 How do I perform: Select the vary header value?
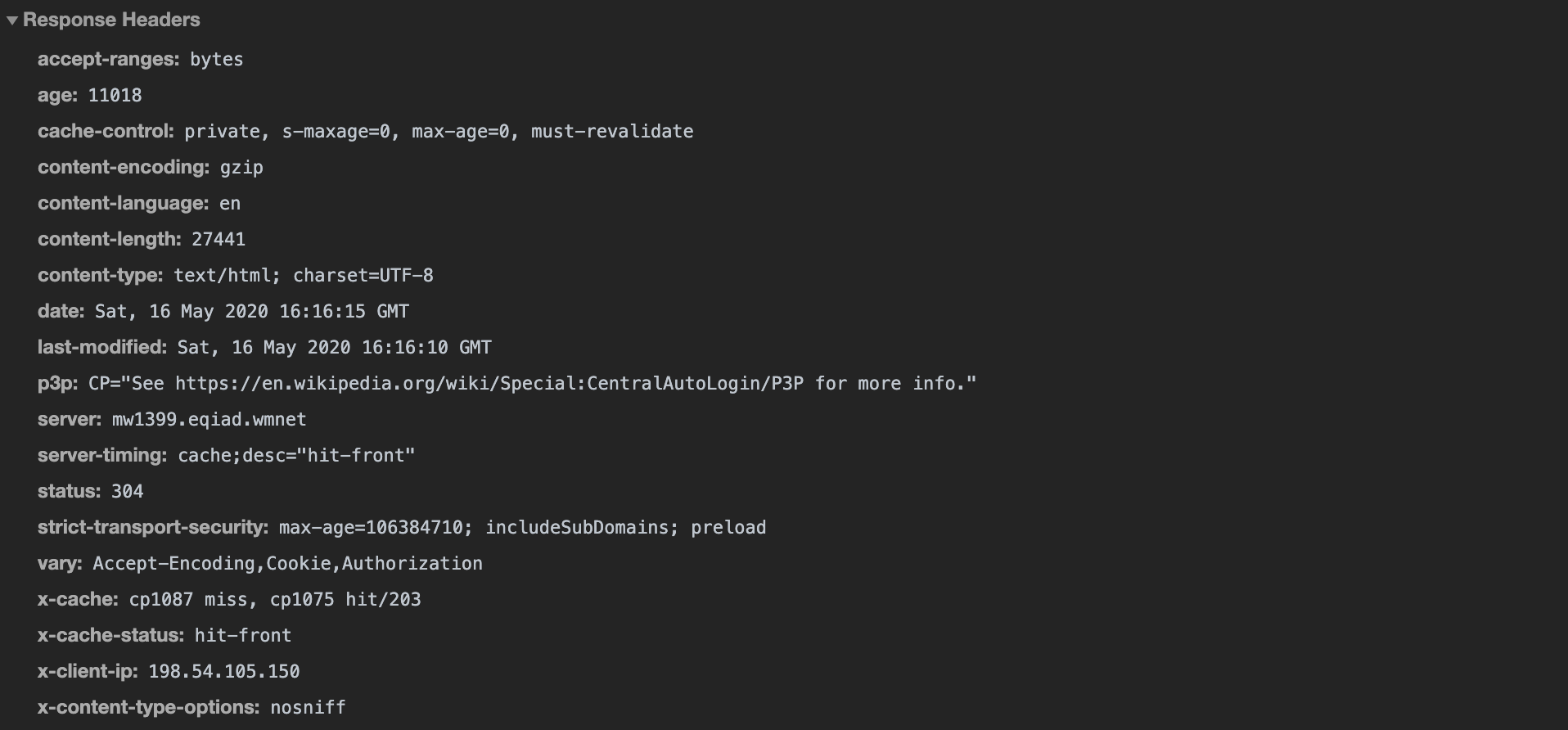[287, 564]
